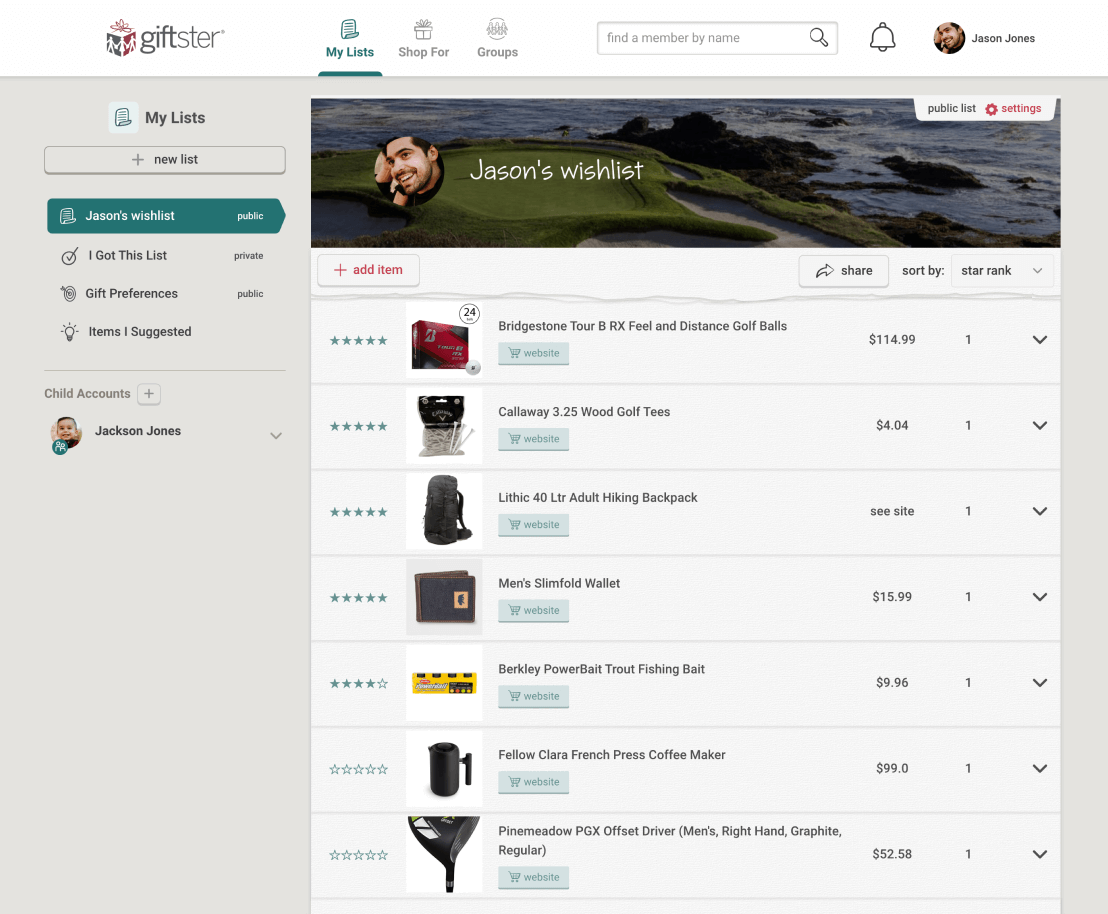
Task: Click the share arrow icon
Action: click(825, 271)
